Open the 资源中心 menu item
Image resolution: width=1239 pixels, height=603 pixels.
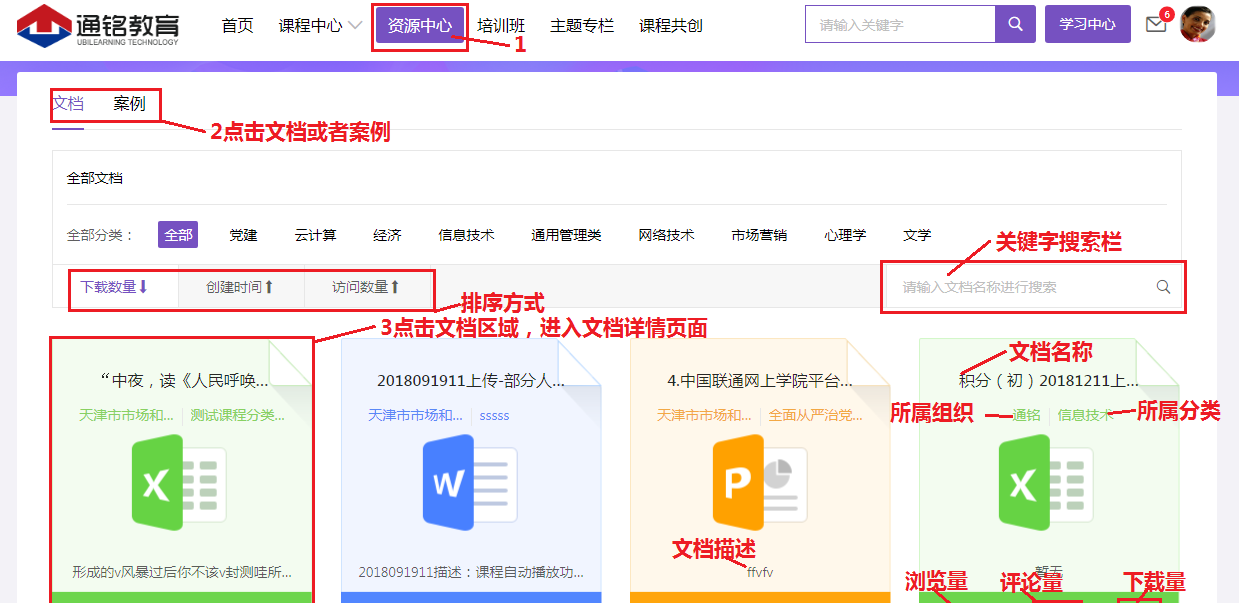[420, 26]
